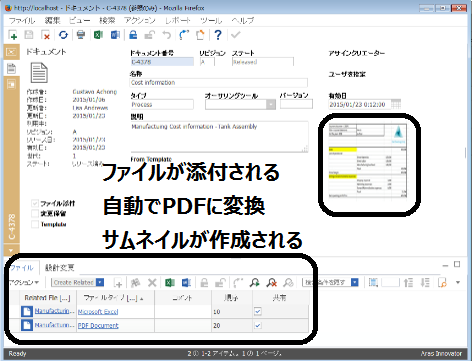Image resolution: width=472 pixels, height=361 pixels.
Task: Open the ビュー menu
Action: tap(80, 21)
